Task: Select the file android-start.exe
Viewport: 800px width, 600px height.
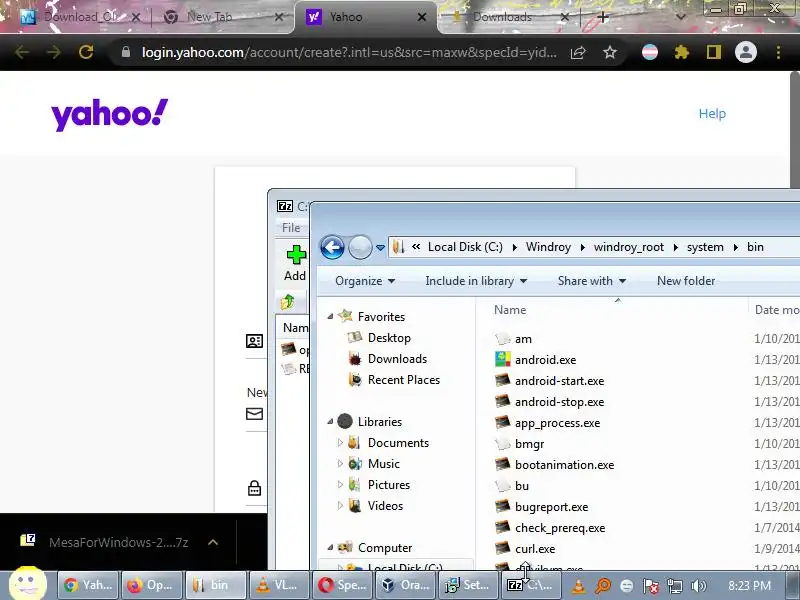Action: click(x=559, y=381)
